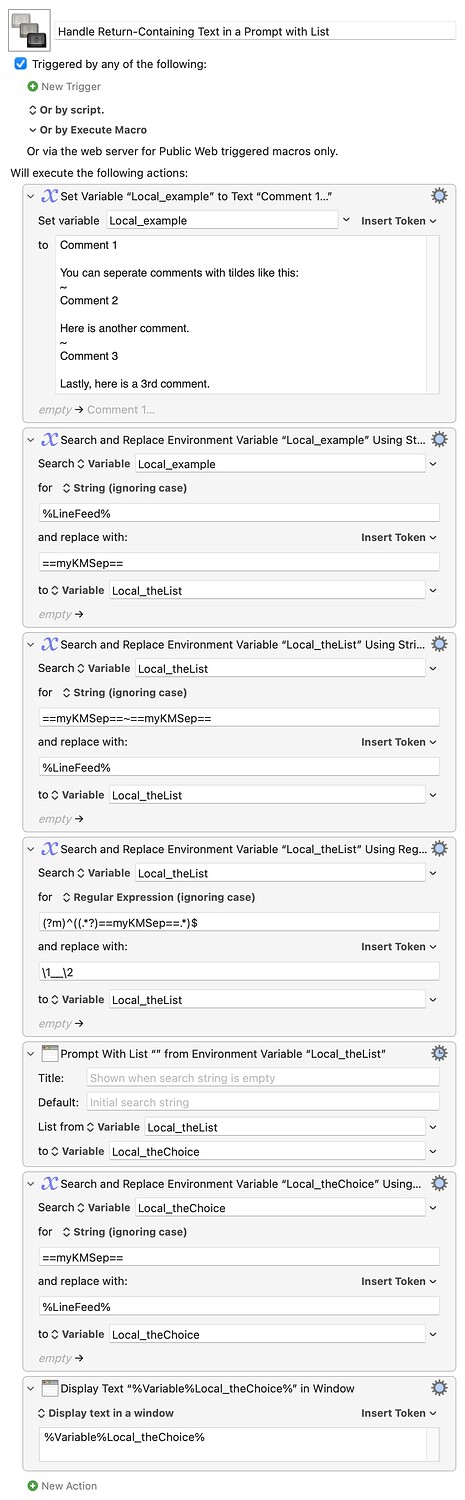Open gear menu of Display Text action

pos(438,1388)
